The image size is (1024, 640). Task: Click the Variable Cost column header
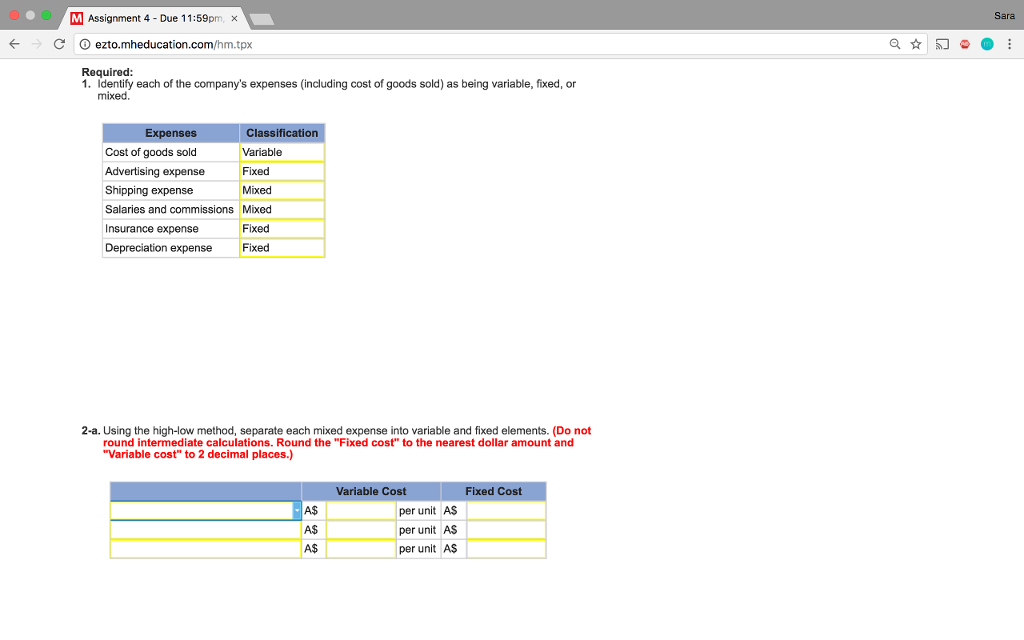(x=371, y=491)
